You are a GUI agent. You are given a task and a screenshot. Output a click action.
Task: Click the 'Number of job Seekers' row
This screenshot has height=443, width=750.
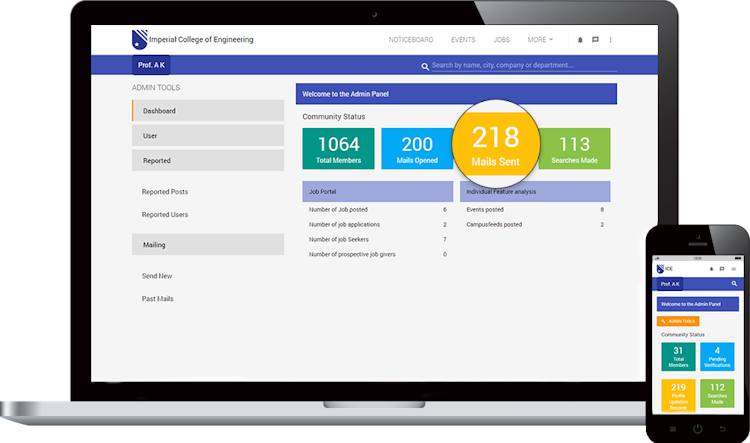coord(377,239)
